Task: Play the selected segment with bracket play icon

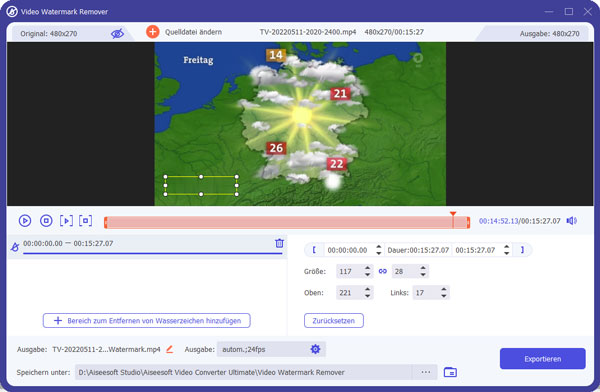Action: point(66,221)
